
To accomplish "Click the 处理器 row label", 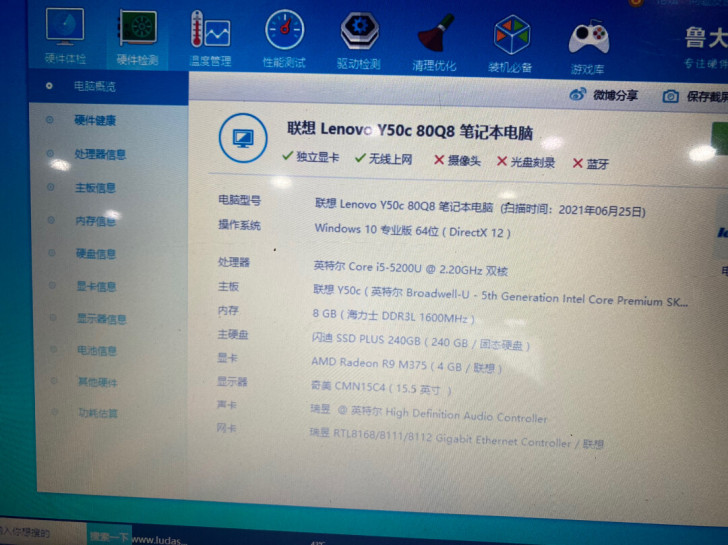I will tap(234, 262).
